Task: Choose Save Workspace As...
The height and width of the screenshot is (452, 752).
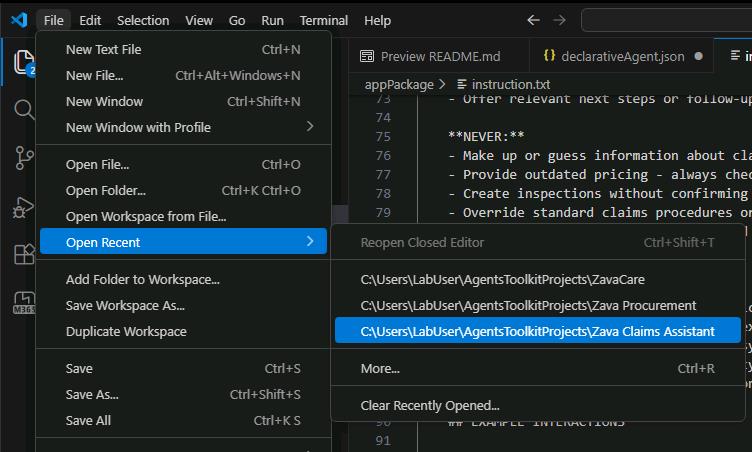Action: click(x=183, y=305)
